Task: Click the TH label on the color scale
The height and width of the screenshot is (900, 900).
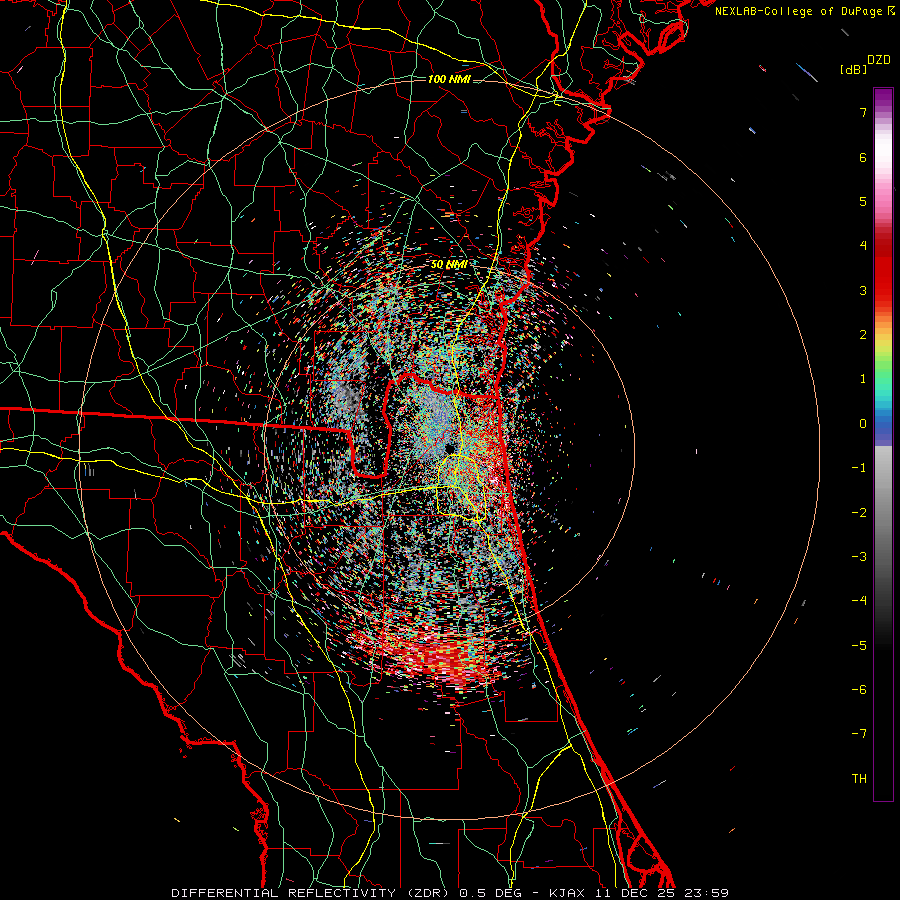Action: (859, 779)
